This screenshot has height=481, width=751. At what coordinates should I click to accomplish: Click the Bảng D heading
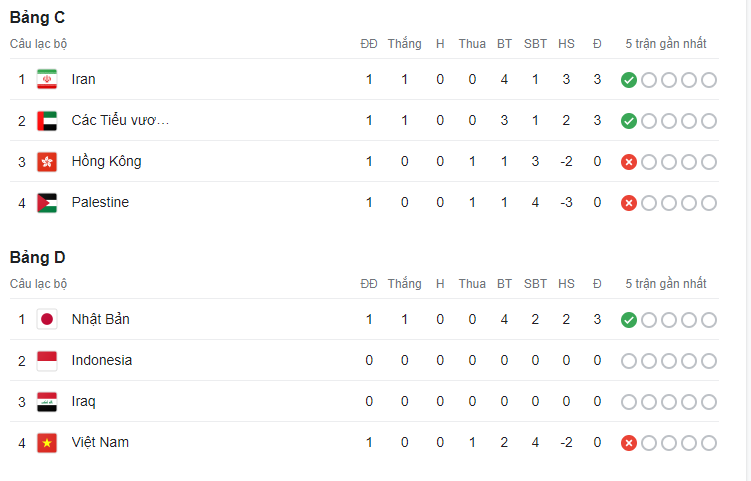pos(37,258)
